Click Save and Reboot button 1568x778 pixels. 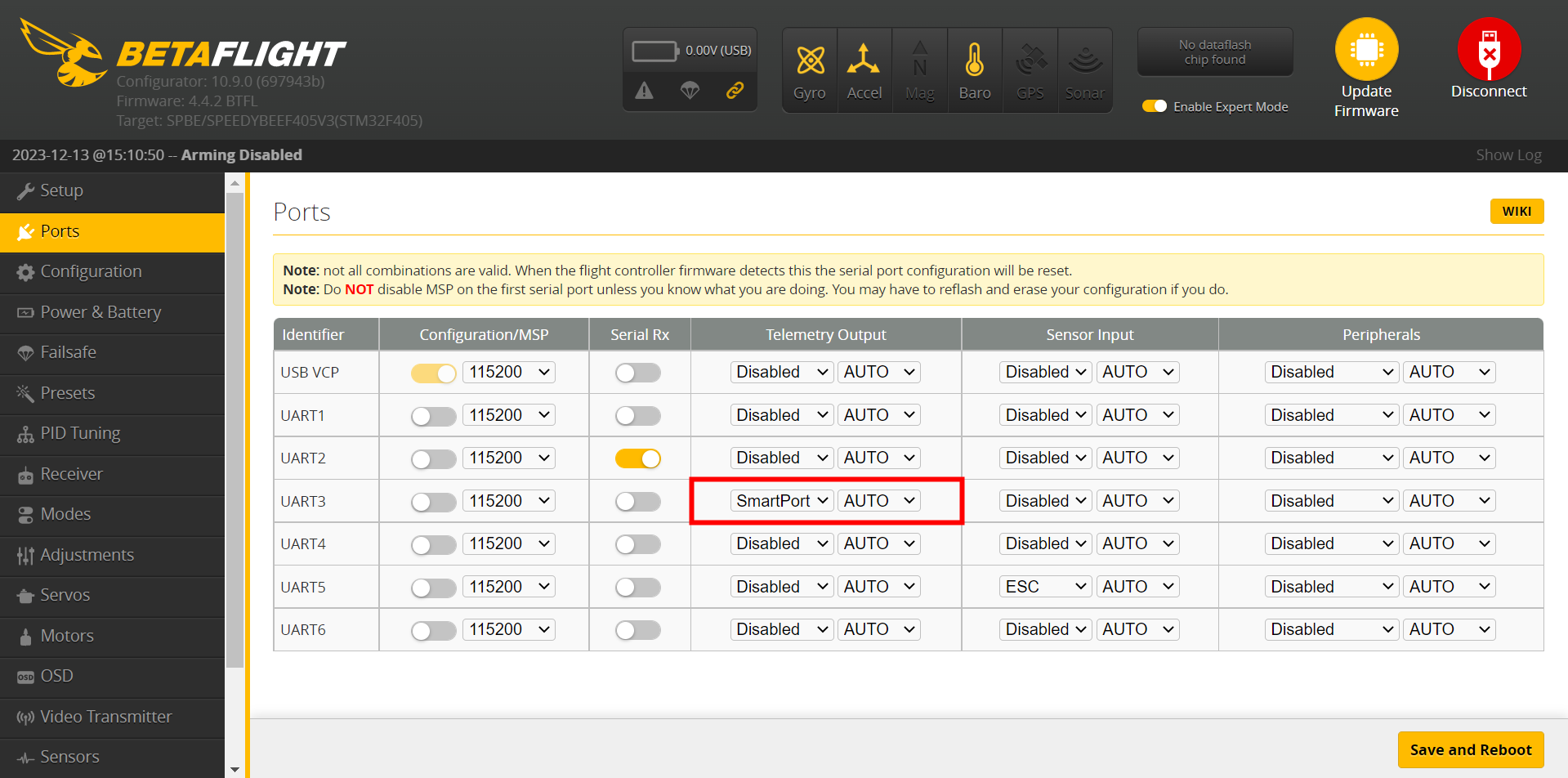pos(1471,749)
